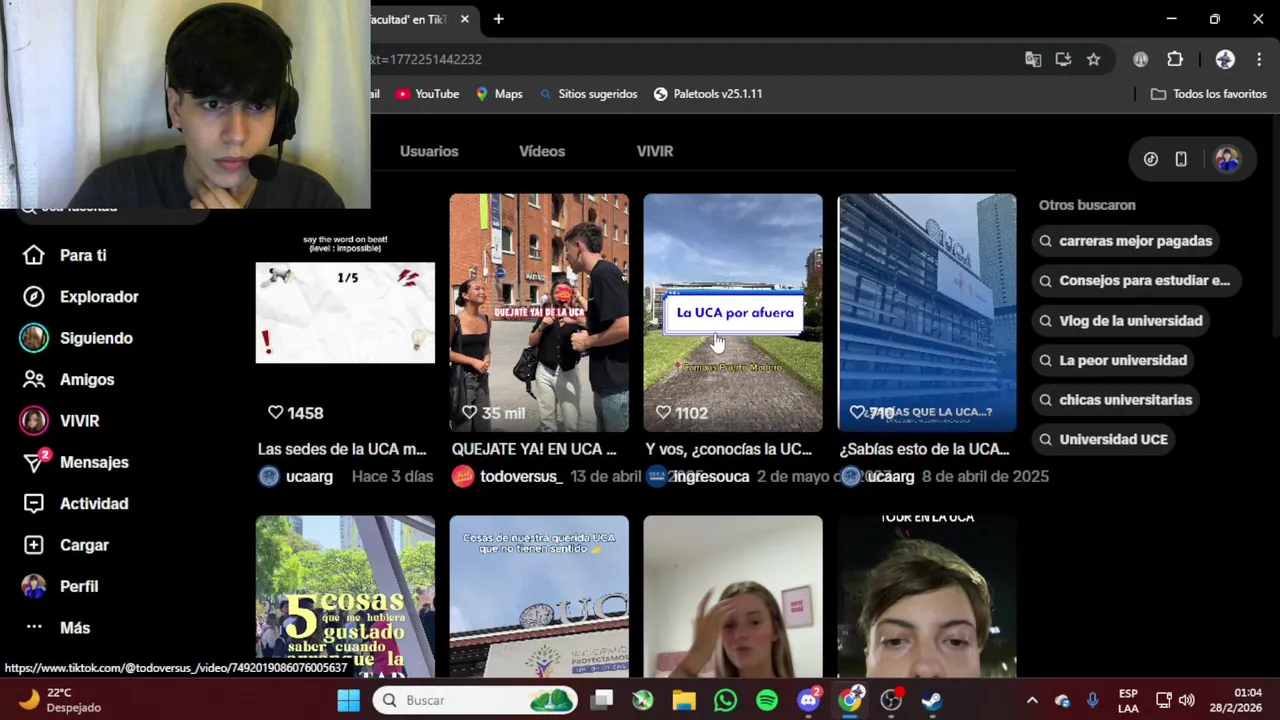
Task: Click the round extension icon beside puzzle icon
Action: tap(1140, 60)
